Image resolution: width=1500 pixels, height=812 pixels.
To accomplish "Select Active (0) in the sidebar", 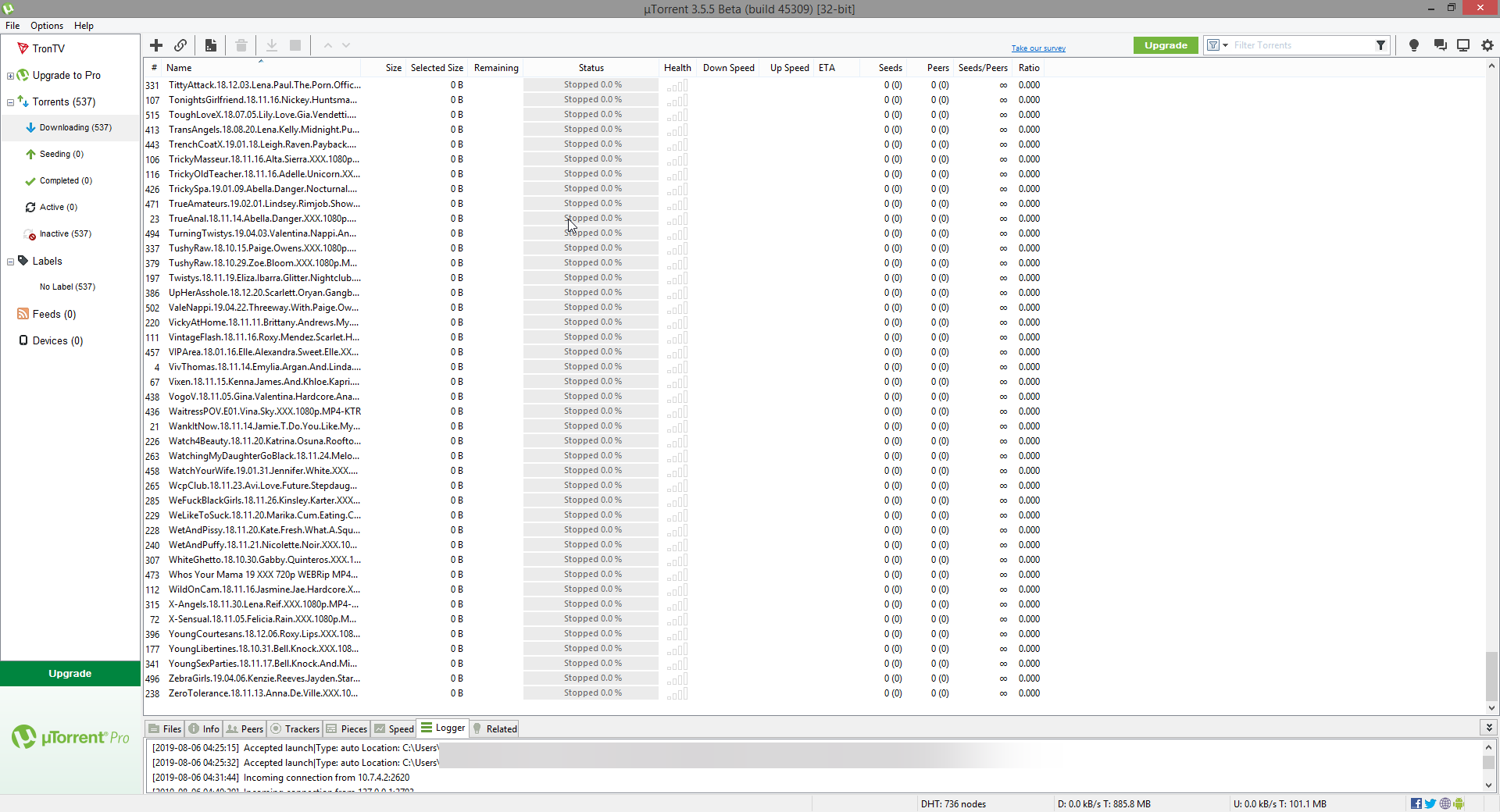I will pos(58,207).
